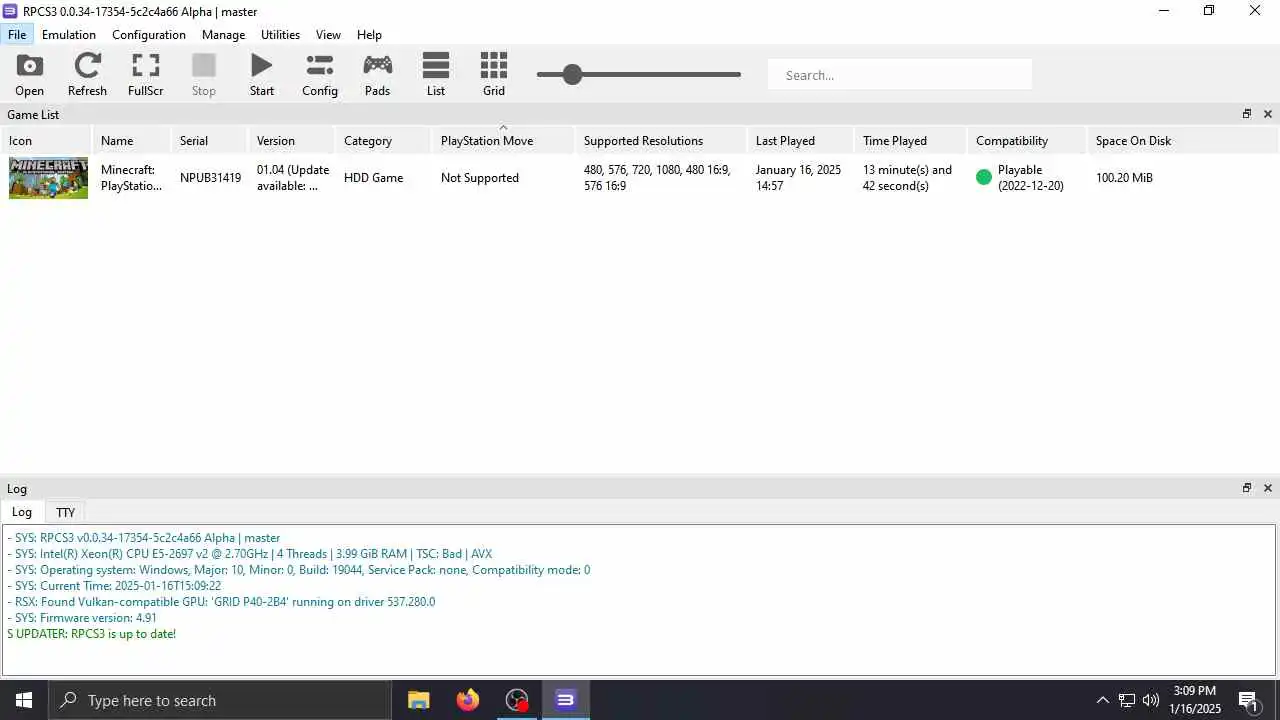Image resolution: width=1280 pixels, height=720 pixels.
Task: Sort by PlayStation Move column header
Action: (x=504, y=141)
